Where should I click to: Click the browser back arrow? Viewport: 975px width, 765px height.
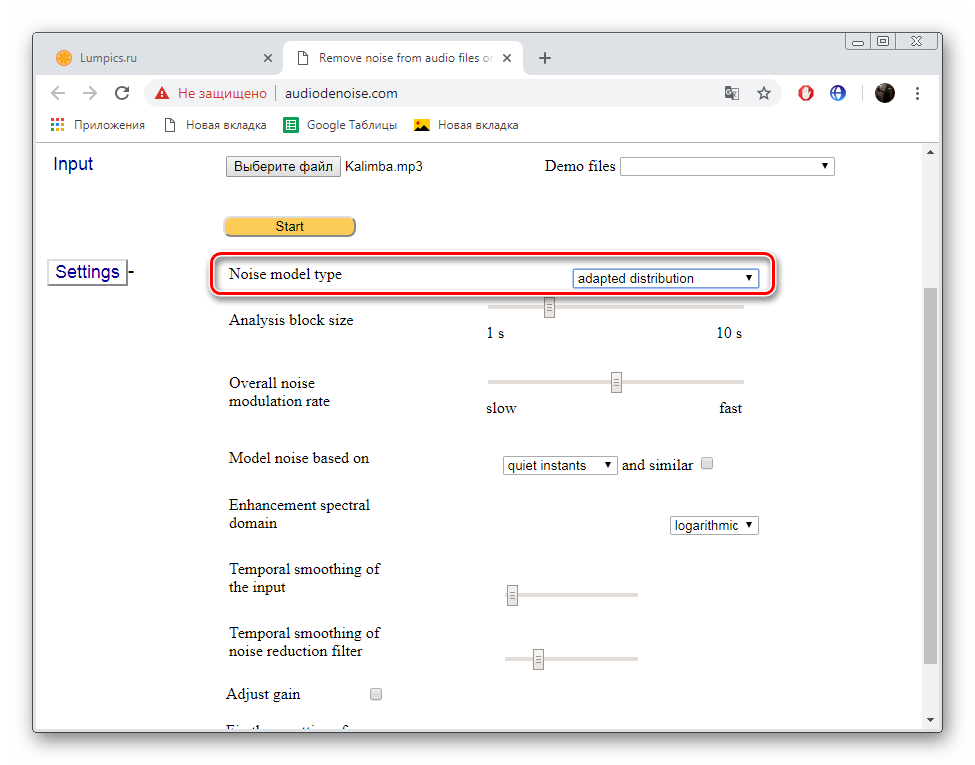coord(58,93)
